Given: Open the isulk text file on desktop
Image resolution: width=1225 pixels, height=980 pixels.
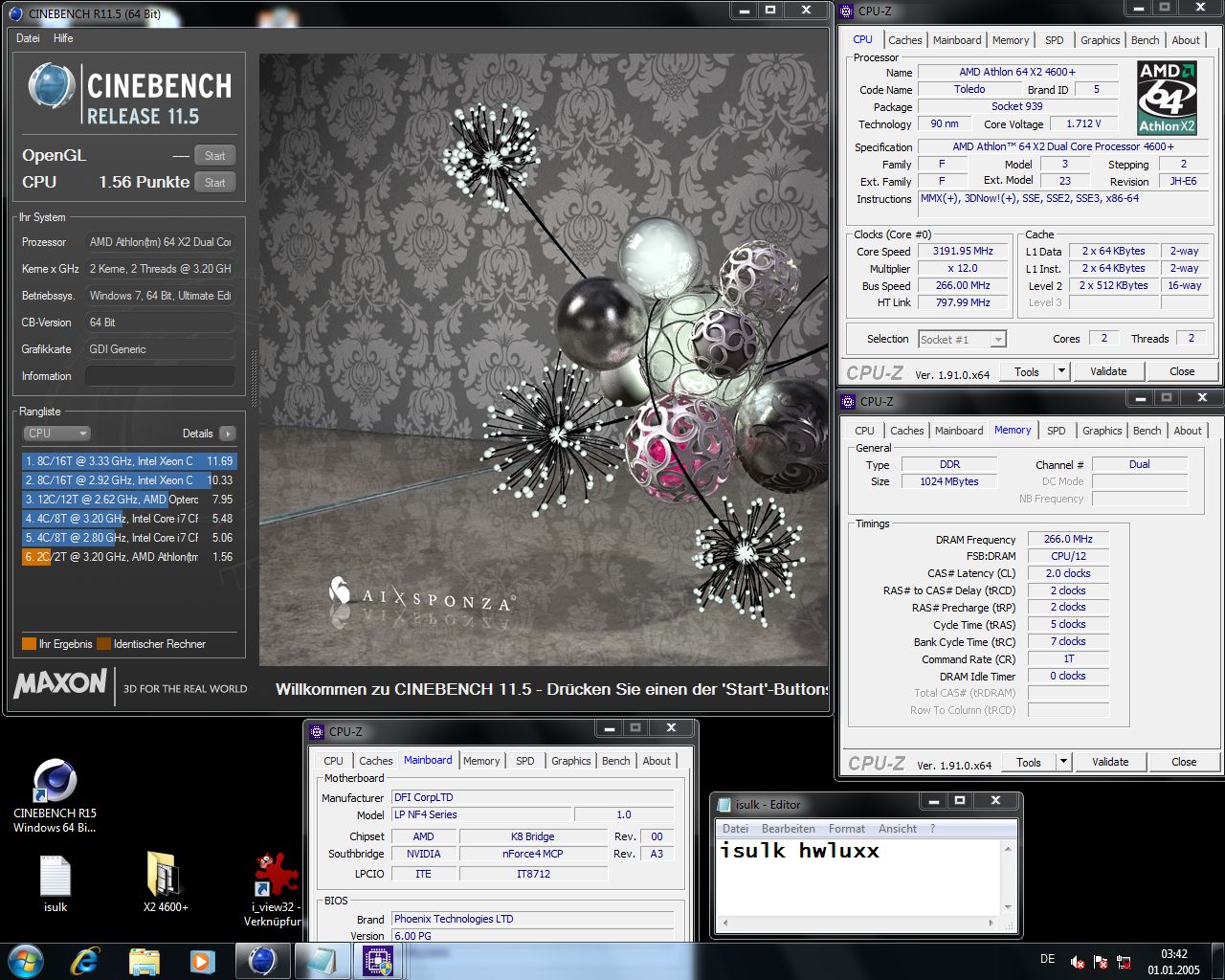Looking at the screenshot, I should coord(56,882).
